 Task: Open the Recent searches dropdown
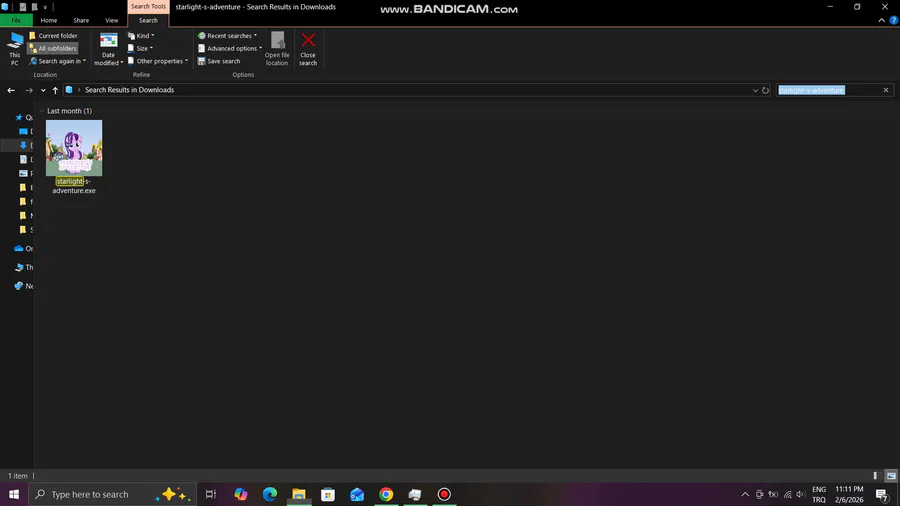(228, 36)
